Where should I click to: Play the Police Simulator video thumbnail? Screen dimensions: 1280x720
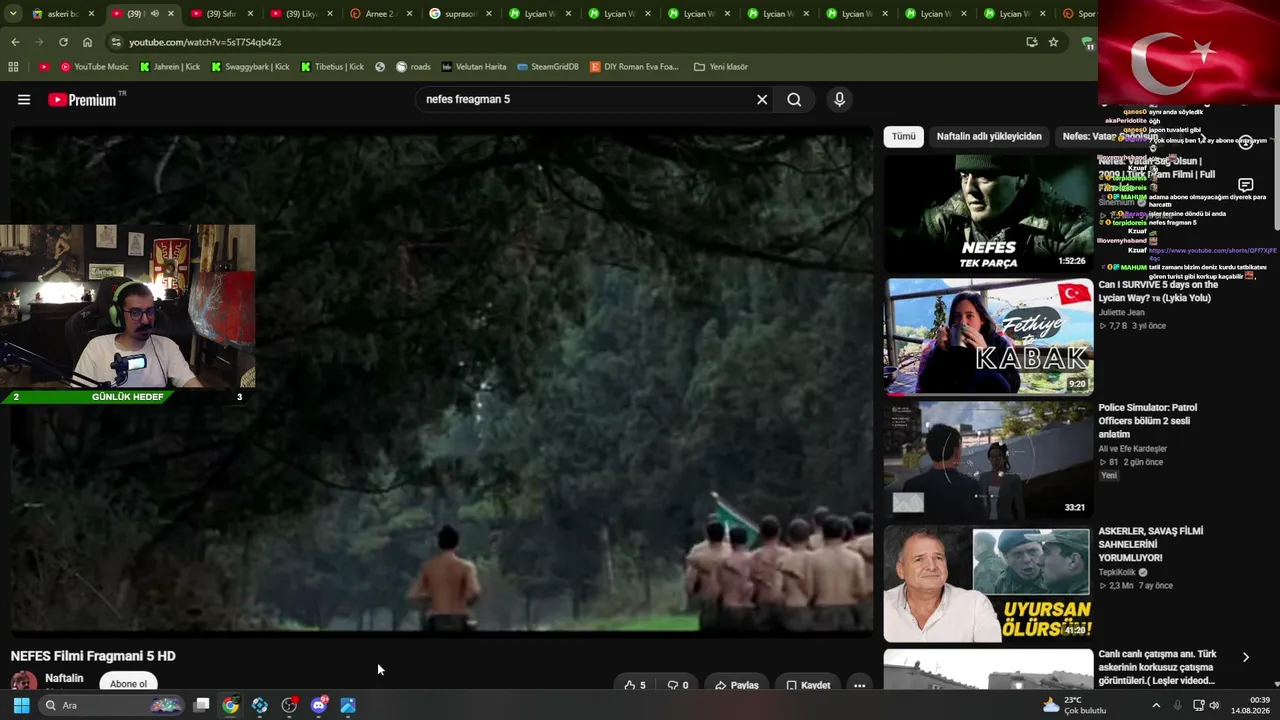click(x=988, y=459)
